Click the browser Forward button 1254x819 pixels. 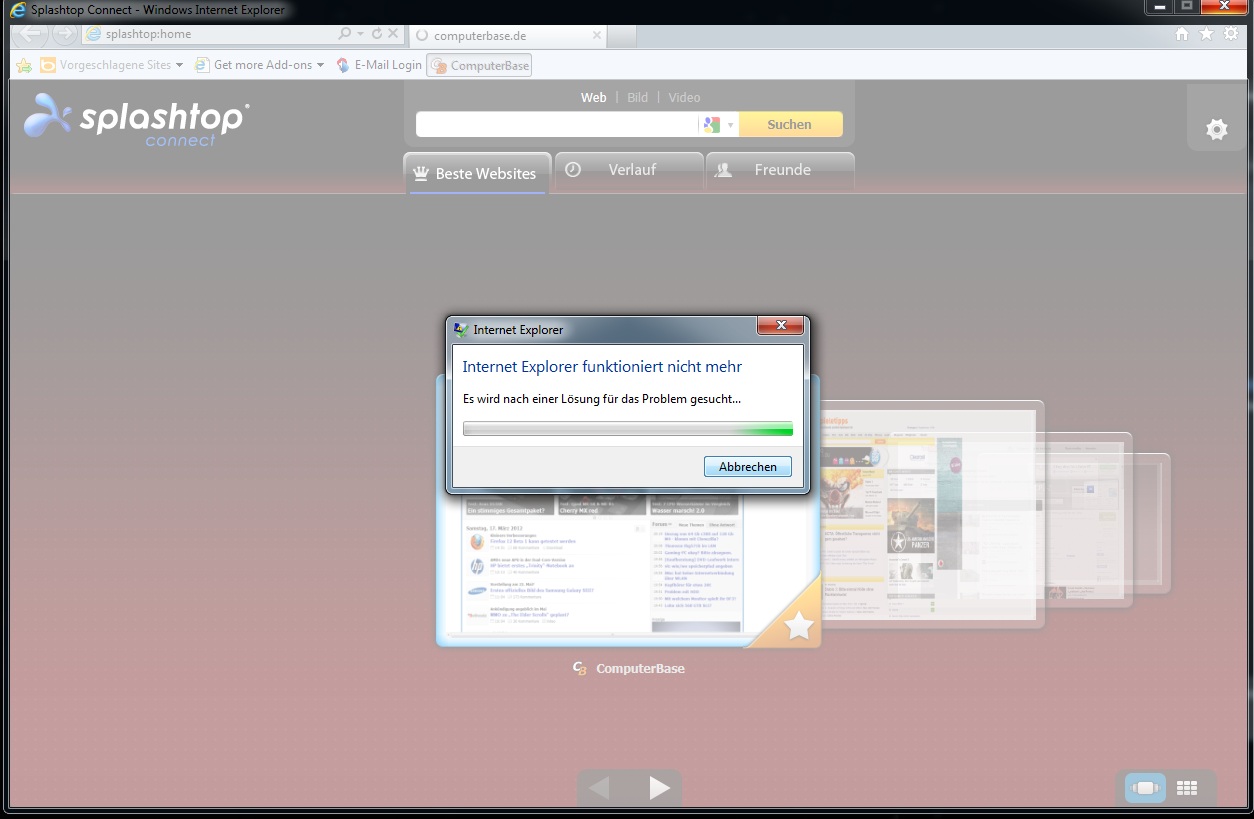(64, 34)
